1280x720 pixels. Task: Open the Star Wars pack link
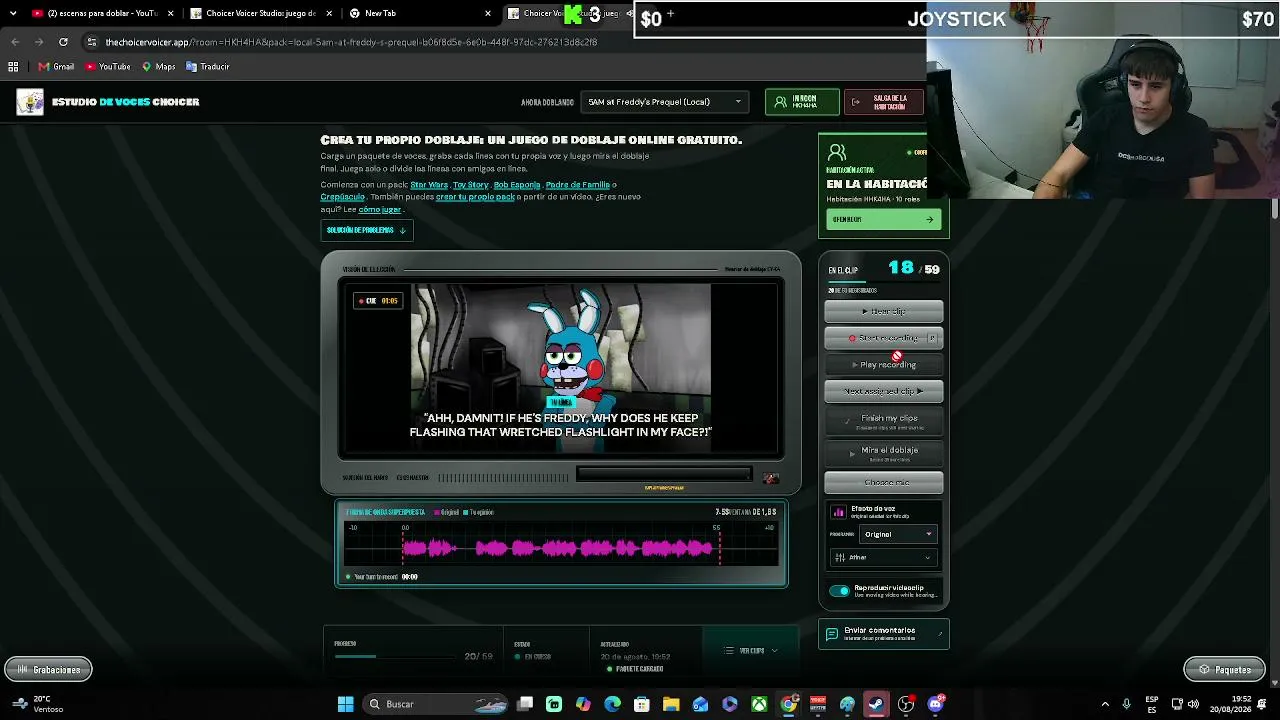(x=429, y=185)
